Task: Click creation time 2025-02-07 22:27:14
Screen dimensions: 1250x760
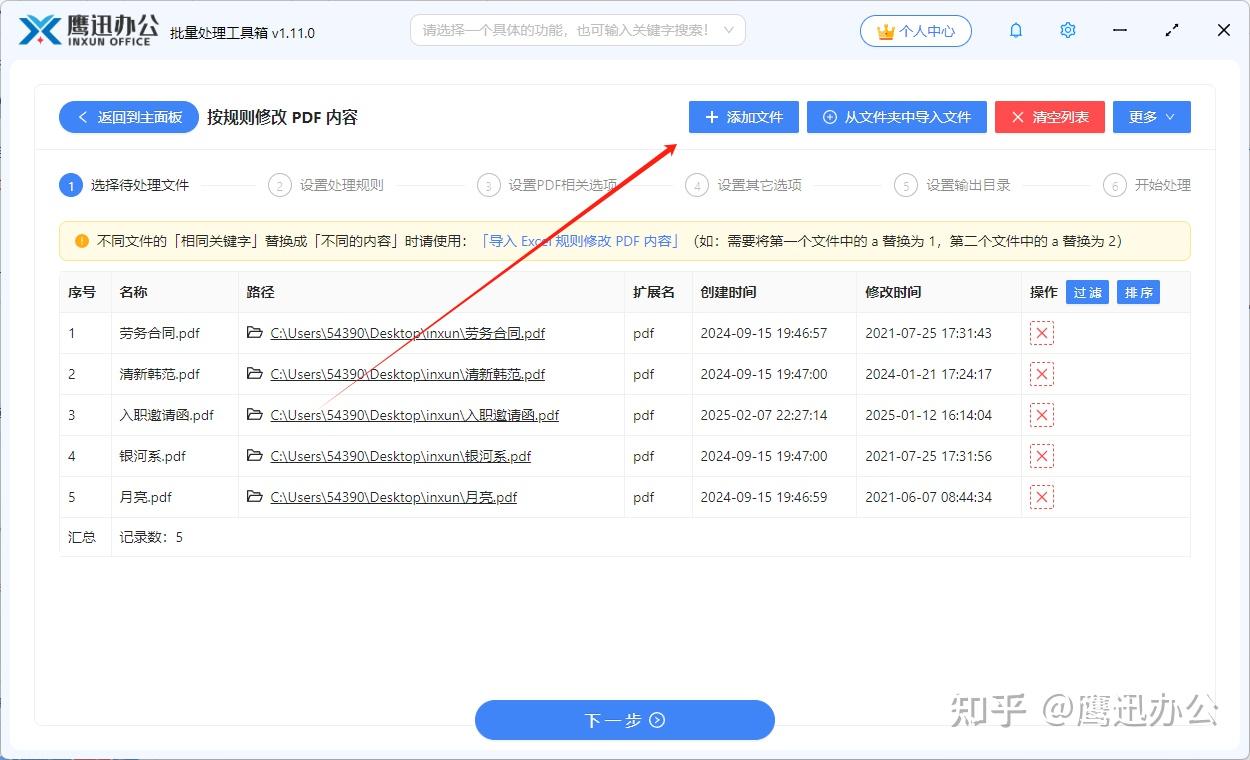Action: point(764,415)
